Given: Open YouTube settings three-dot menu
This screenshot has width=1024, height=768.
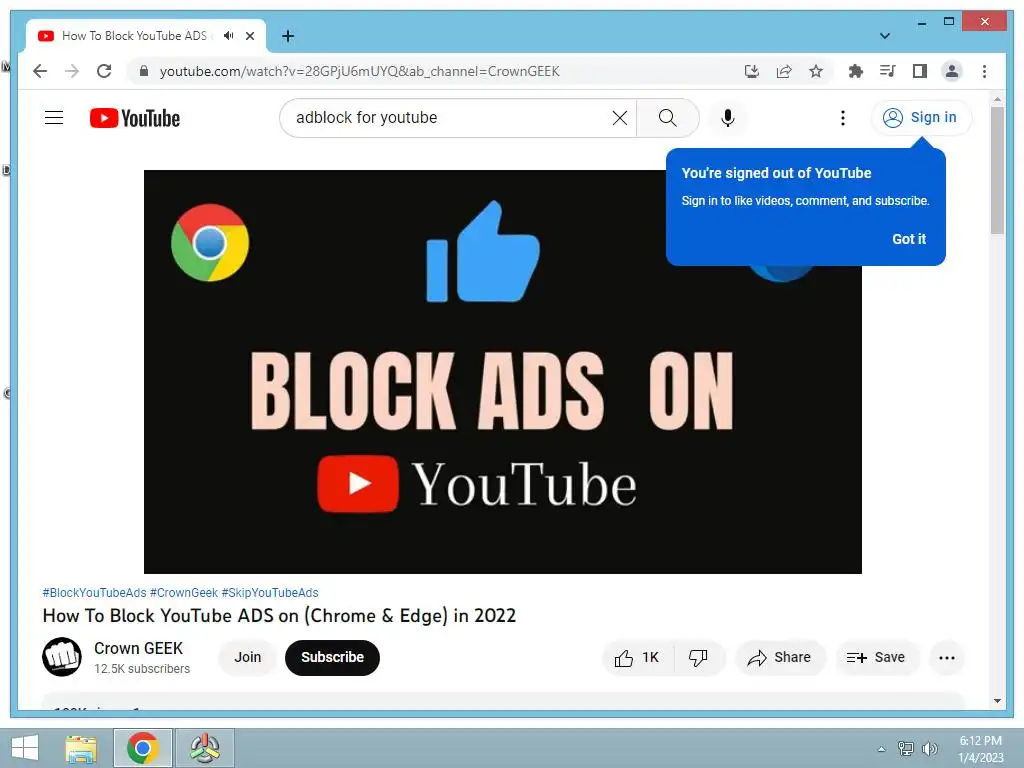Looking at the screenshot, I should point(843,118).
